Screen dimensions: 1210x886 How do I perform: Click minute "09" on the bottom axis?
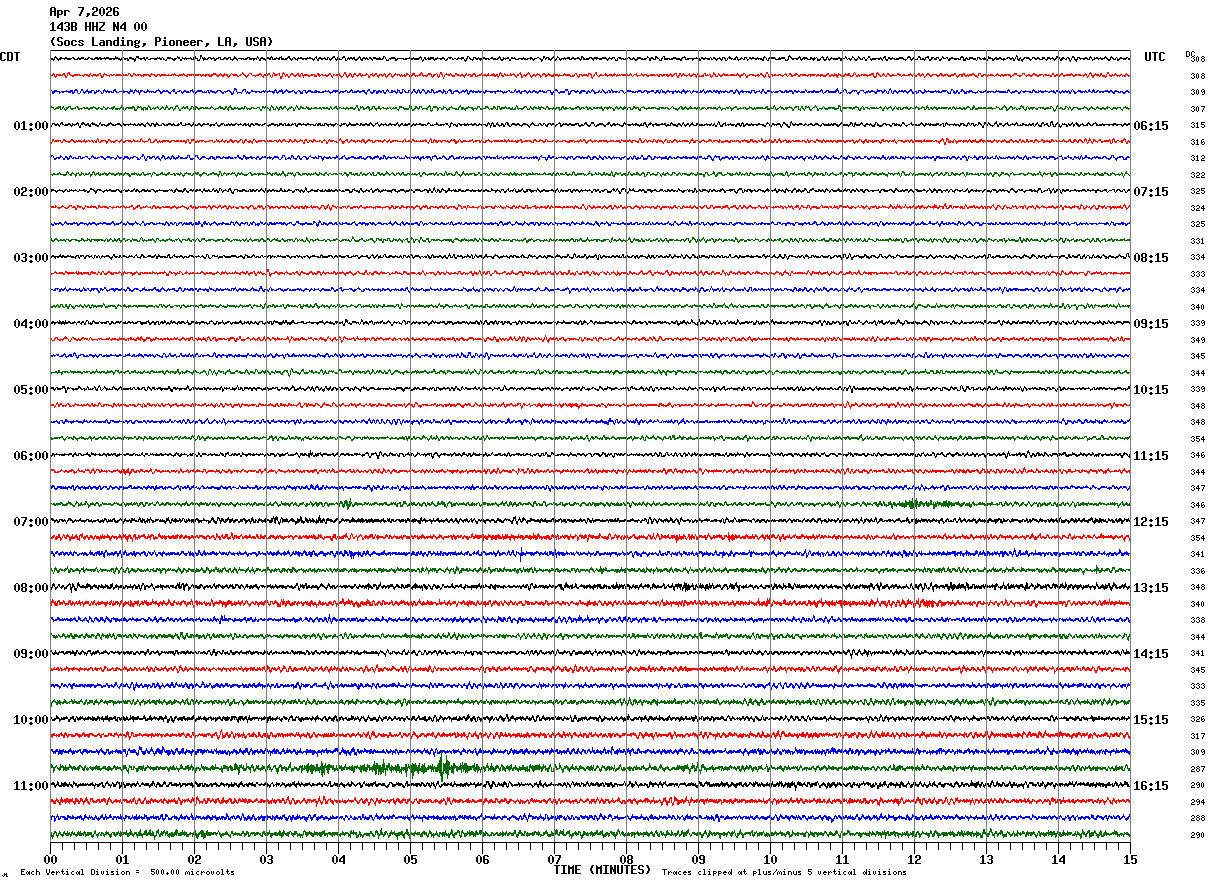point(698,859)
